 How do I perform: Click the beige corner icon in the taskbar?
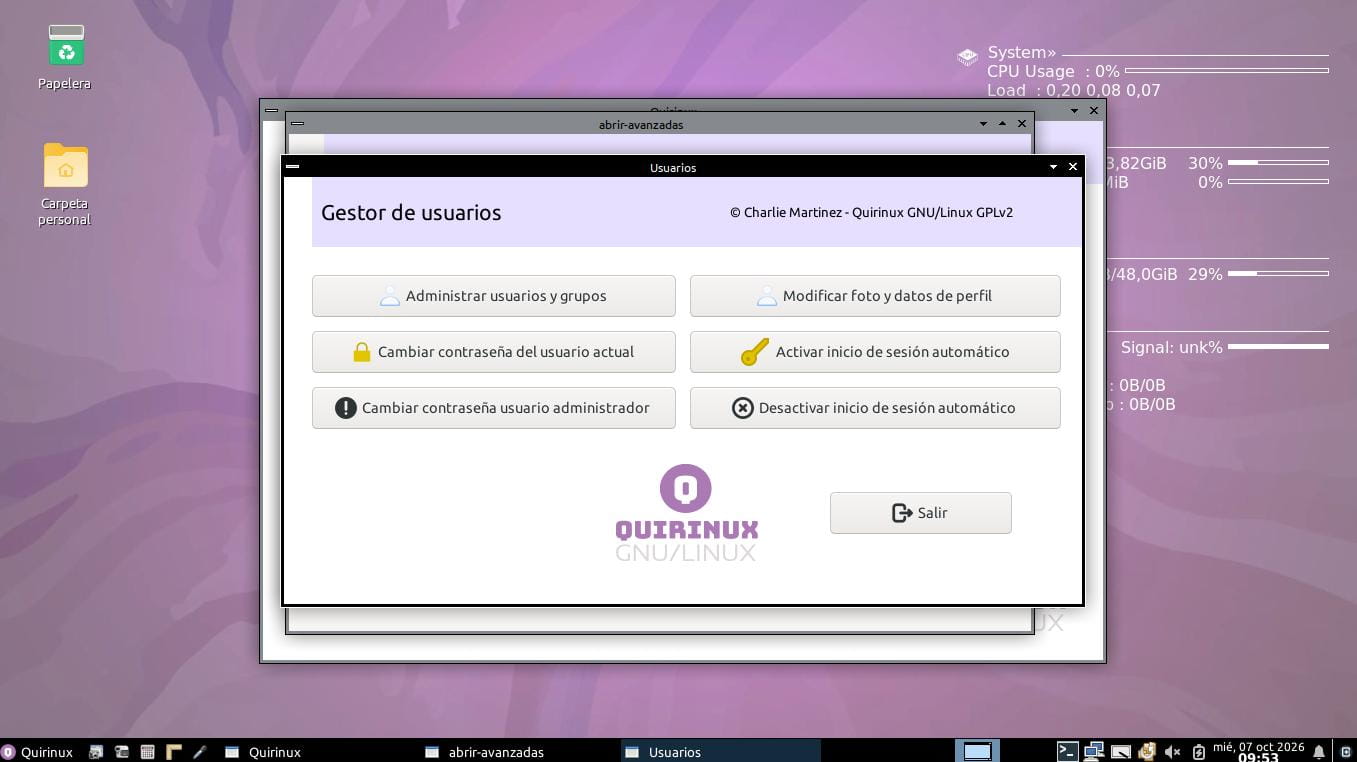pyautogui.click(x=173, y=752)
